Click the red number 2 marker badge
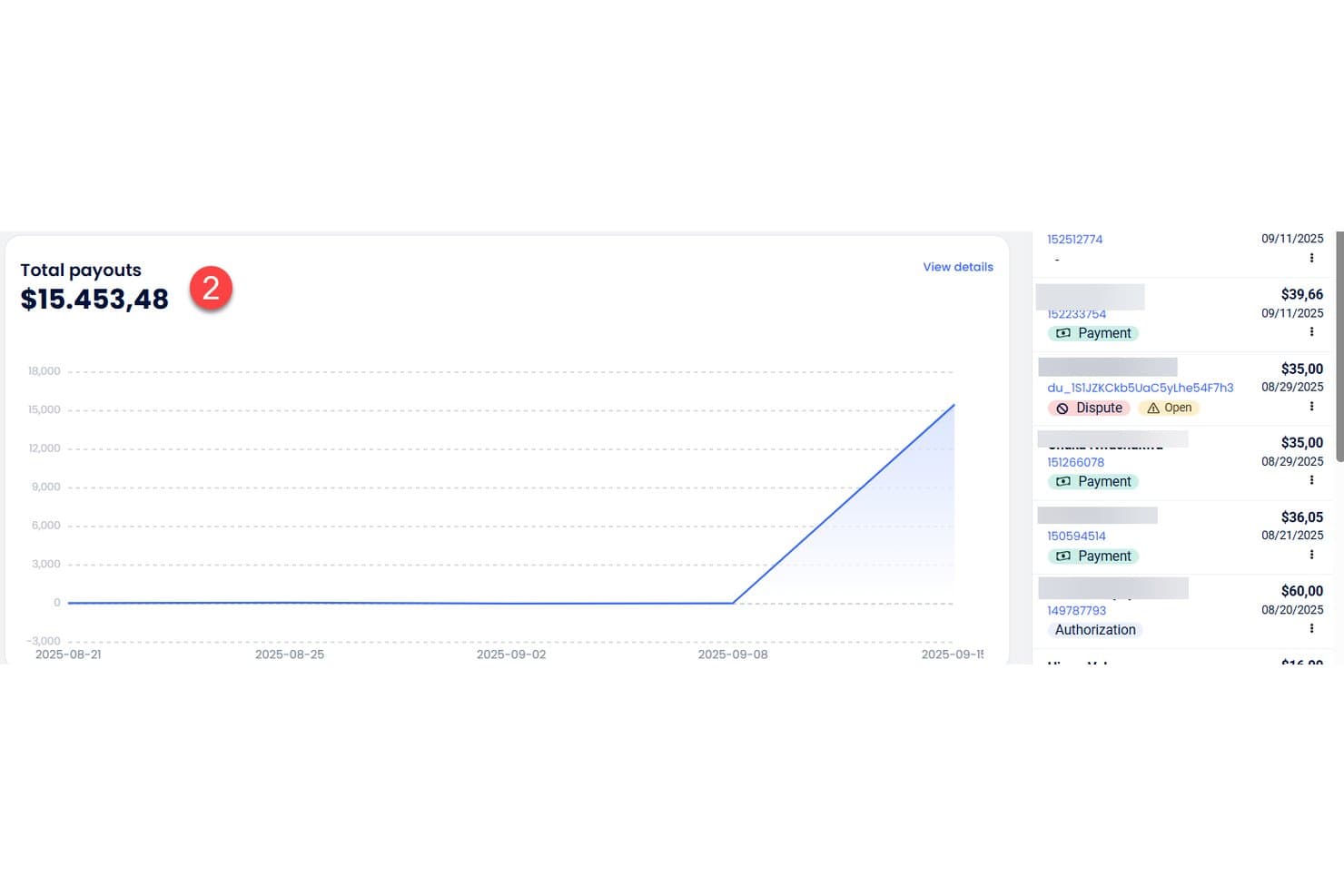Screen dimensions: 1344x896 point(211,288)
